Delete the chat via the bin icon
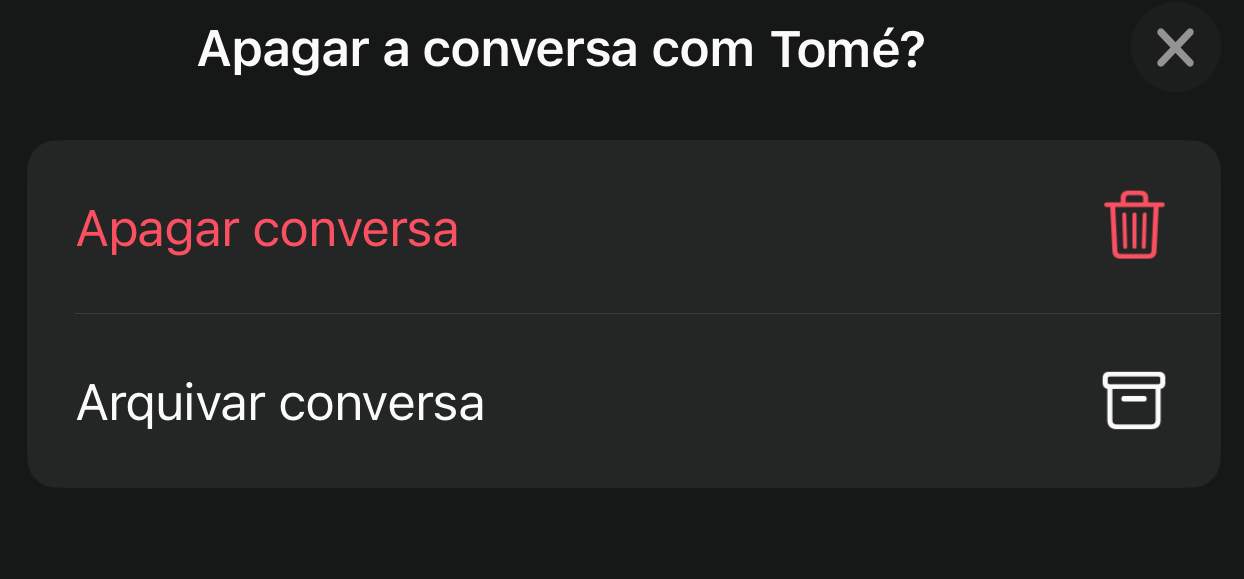1244x579 pixels. [1134, 227]
